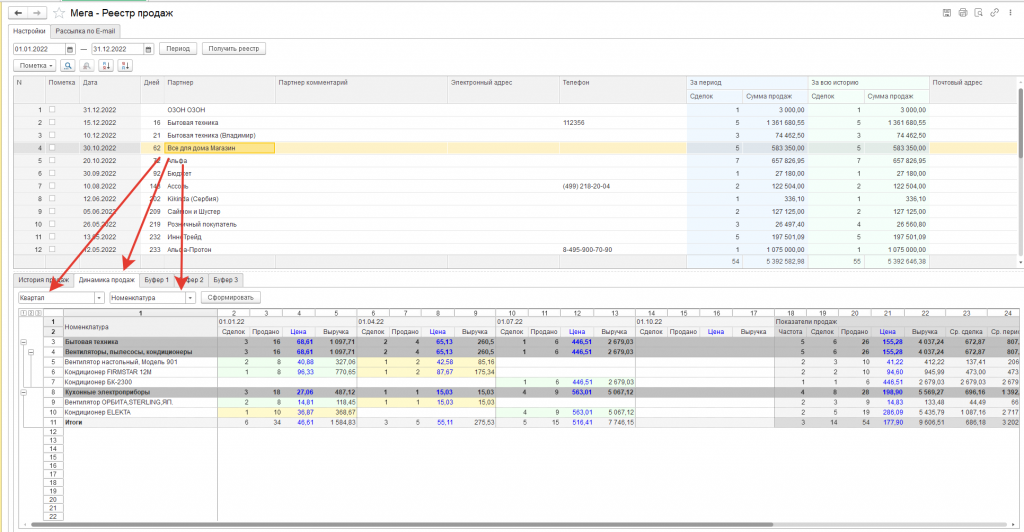The width and height of the screenshot is (1024, 532).
Task: Click the Получить реестр button
Action: (x=234, y=49)
